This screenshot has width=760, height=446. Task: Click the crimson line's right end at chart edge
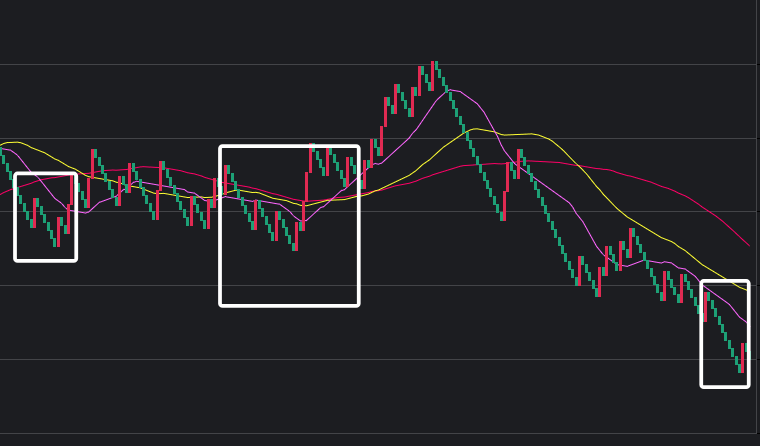[x=748, y=243]
